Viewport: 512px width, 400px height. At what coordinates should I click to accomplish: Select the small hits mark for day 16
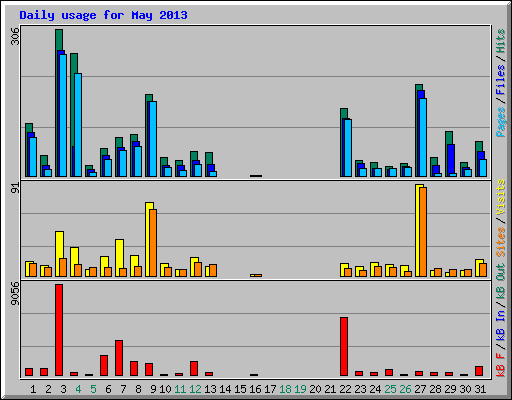[256, 176]
